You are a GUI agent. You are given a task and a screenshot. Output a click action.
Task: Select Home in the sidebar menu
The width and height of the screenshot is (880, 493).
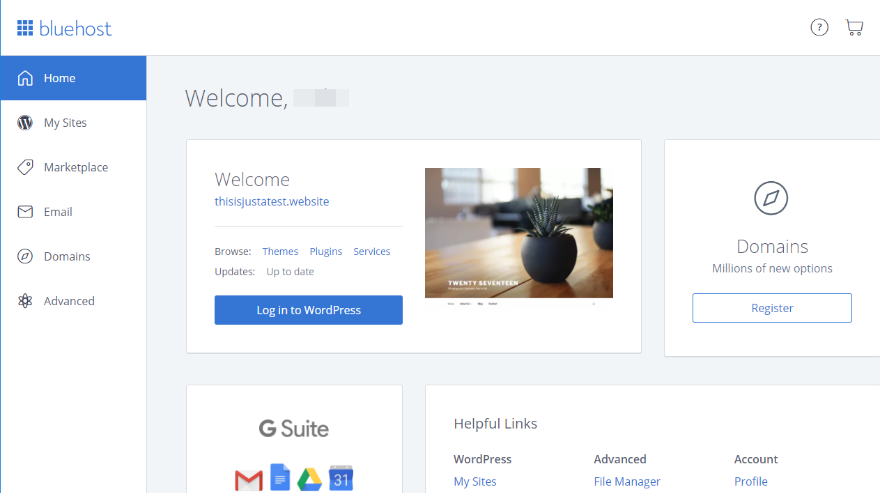74,78
